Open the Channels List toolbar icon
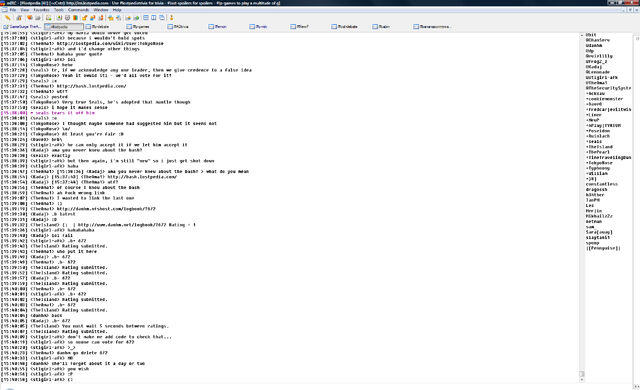Image resolution: width=640 pixels, height=390 pixels. pyautogui.click(x=38, y=18)
